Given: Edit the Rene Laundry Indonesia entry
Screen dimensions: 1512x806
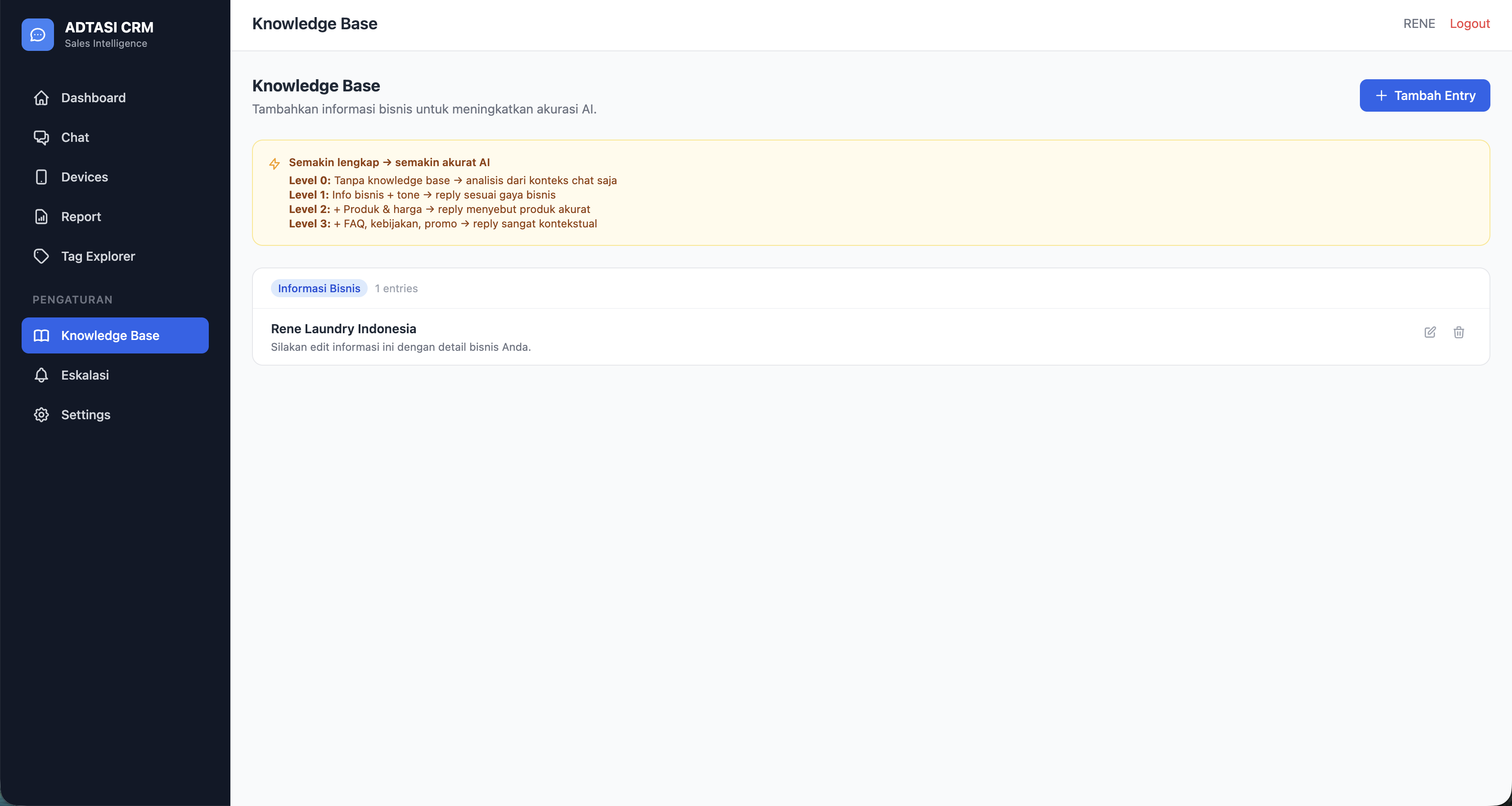Looking at the screenshot, I should tap(1430, 332).
